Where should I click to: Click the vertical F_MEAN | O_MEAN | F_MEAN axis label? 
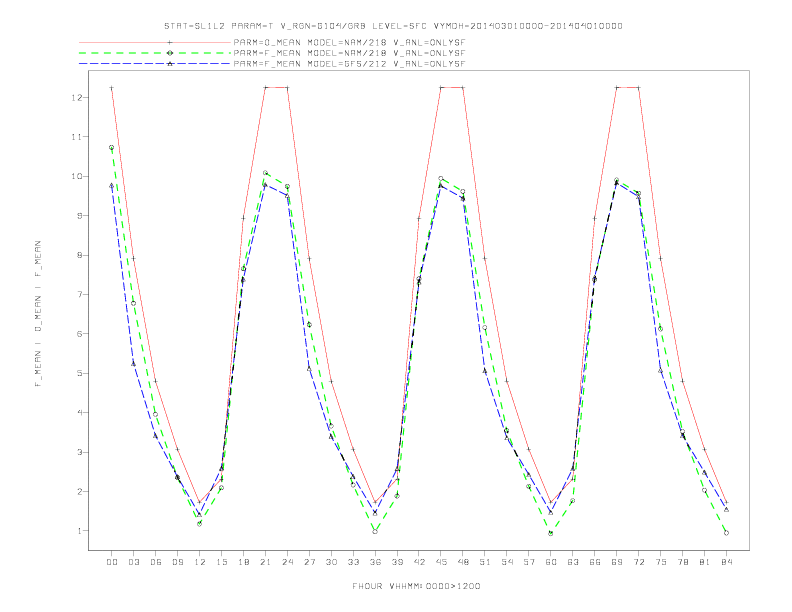(38, 314)
